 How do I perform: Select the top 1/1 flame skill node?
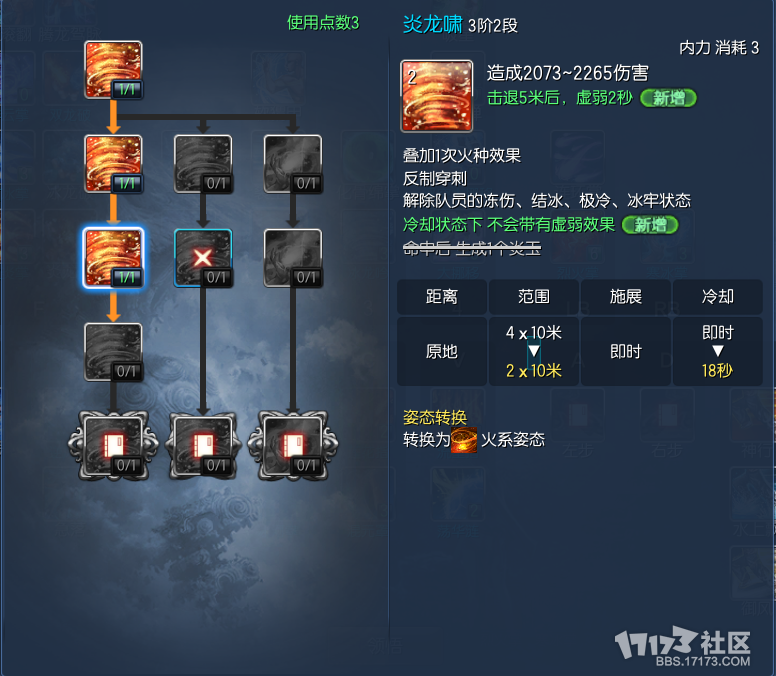coord(113,70)
